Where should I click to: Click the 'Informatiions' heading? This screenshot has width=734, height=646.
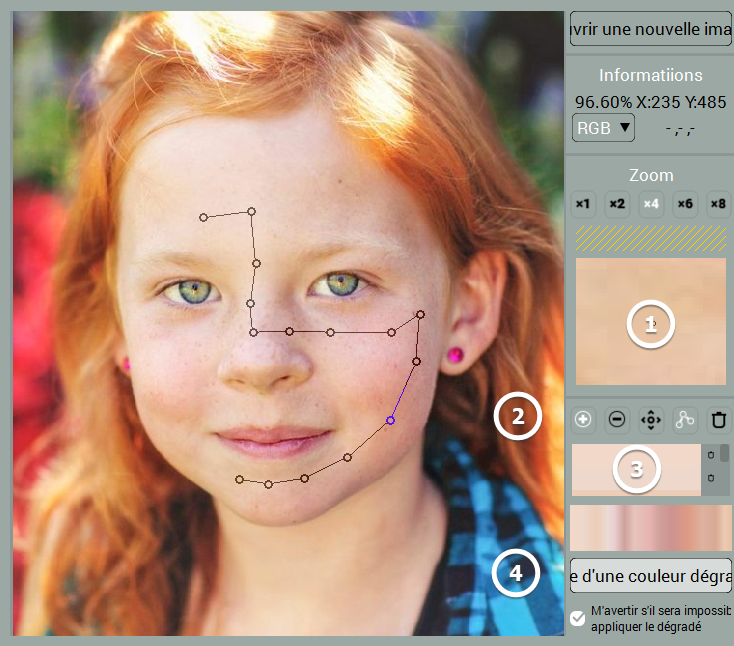point(651,75)
